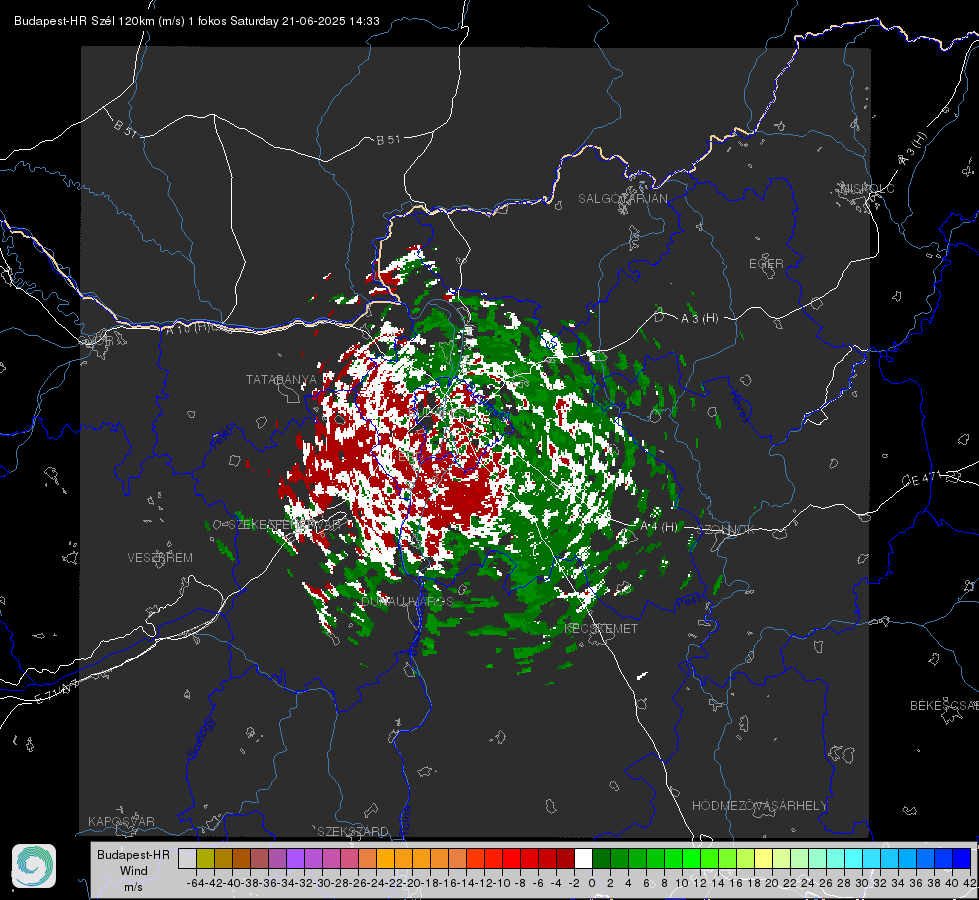The height and width of the screenshot is (900, 979).
Task: Click the A 4 (H) road label
Action: (x=659, y=527)
